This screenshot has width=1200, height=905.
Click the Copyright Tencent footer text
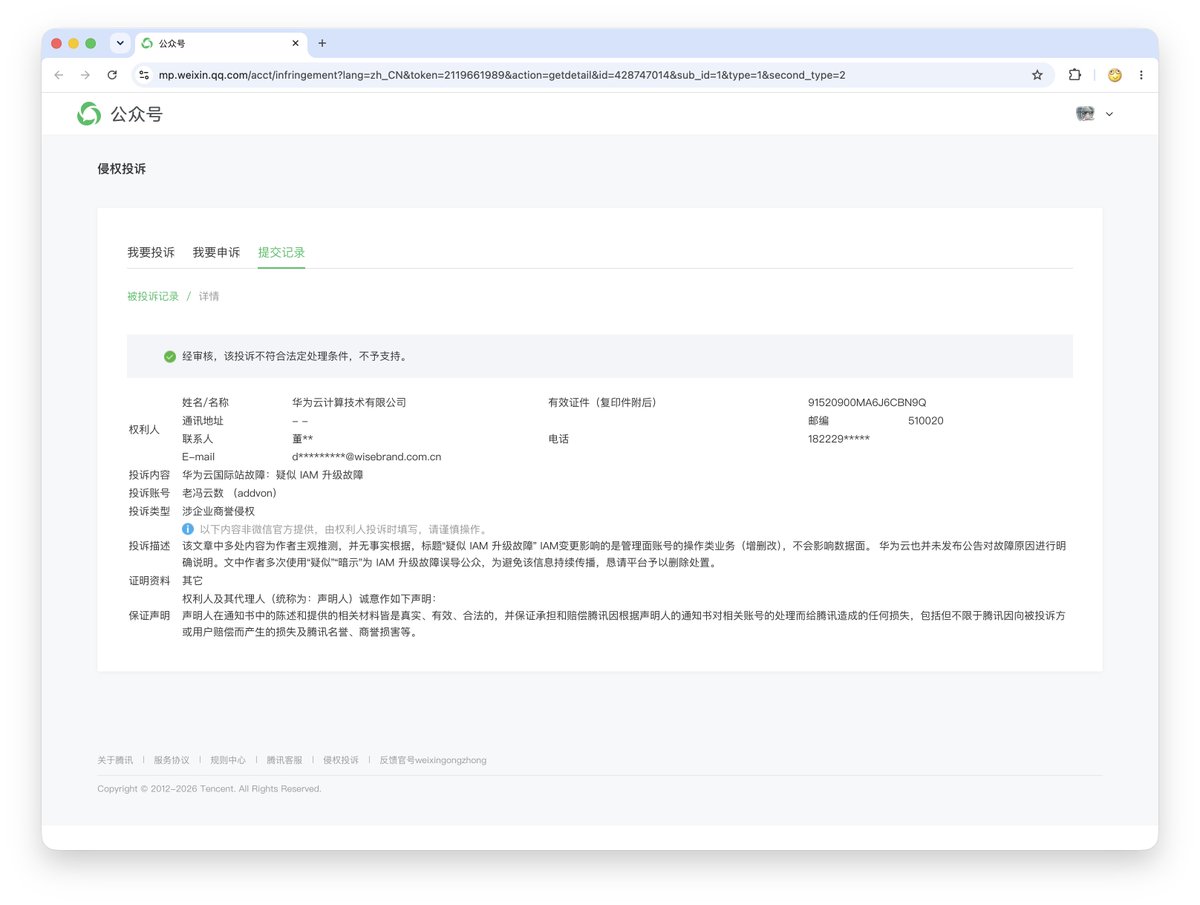point(209,789)
